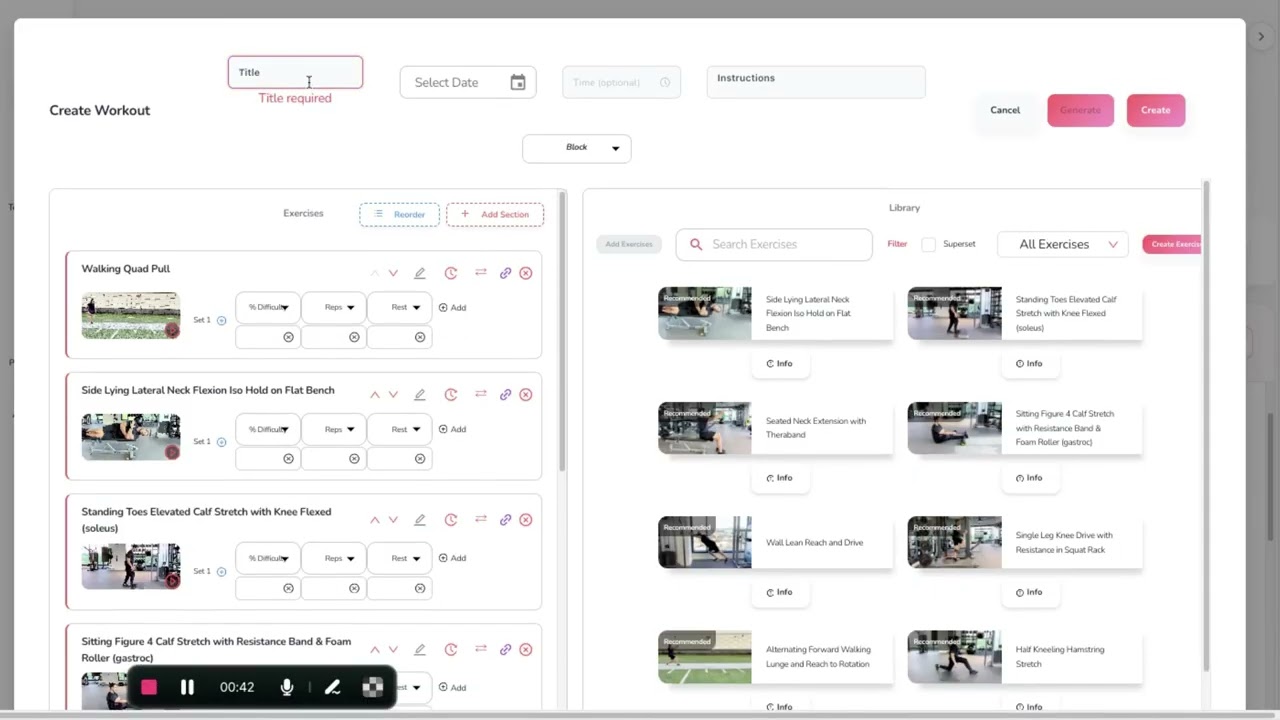Click the Create Exercise button in Library
Image resolution: width=1280 pixels, height=720 pixels.
1172,244
